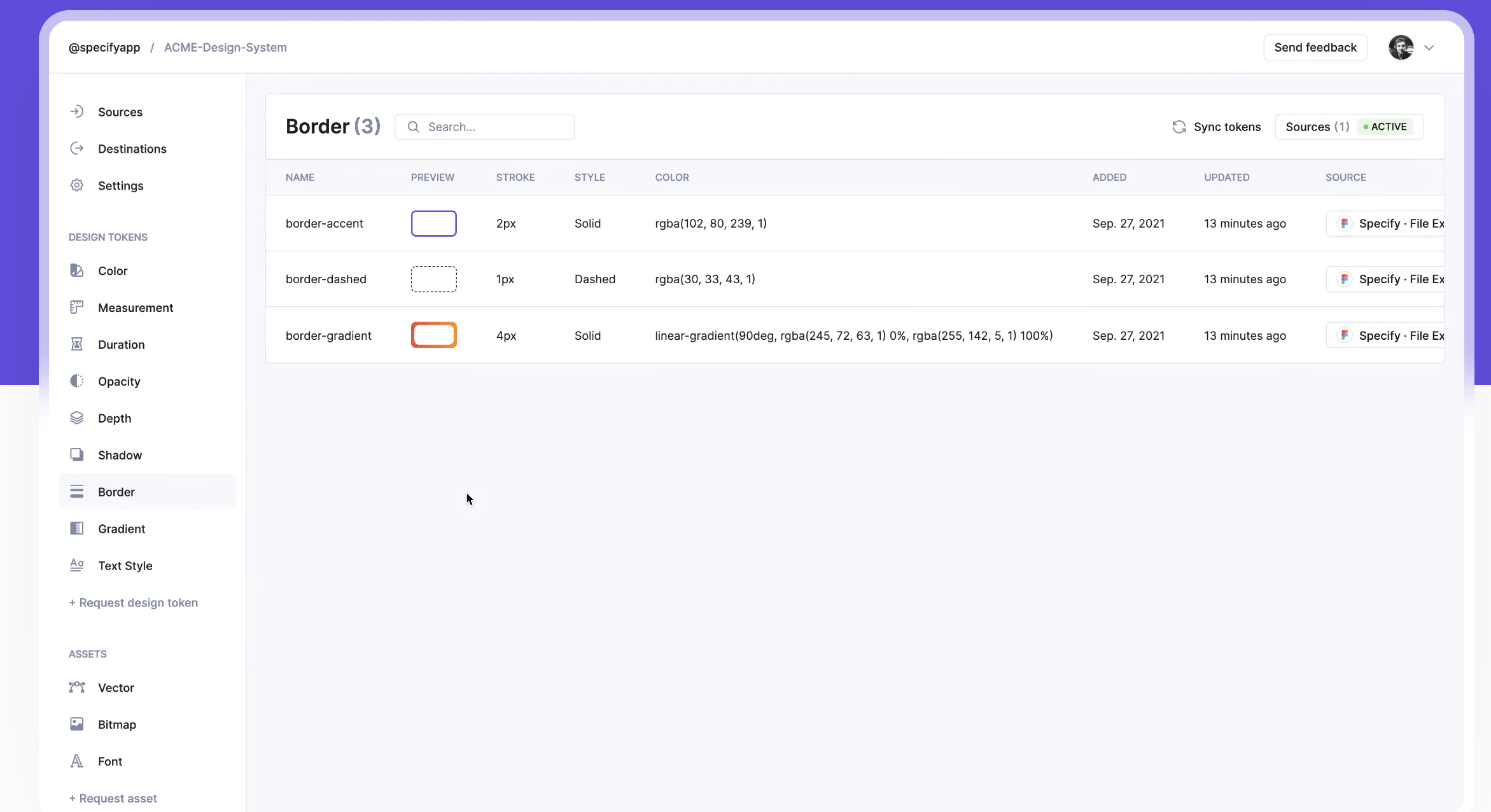Click the purple border-accent preview swatch

coord(434,223)
